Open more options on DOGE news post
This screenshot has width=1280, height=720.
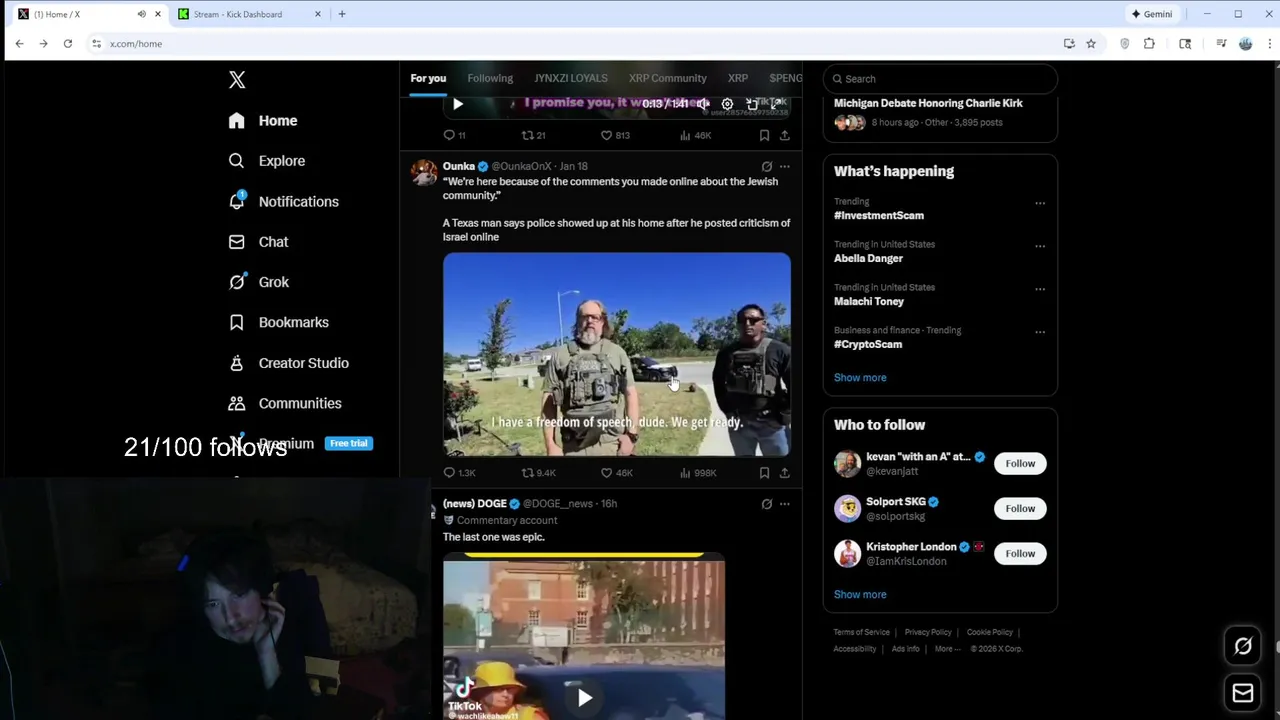(x=785, y=504)
